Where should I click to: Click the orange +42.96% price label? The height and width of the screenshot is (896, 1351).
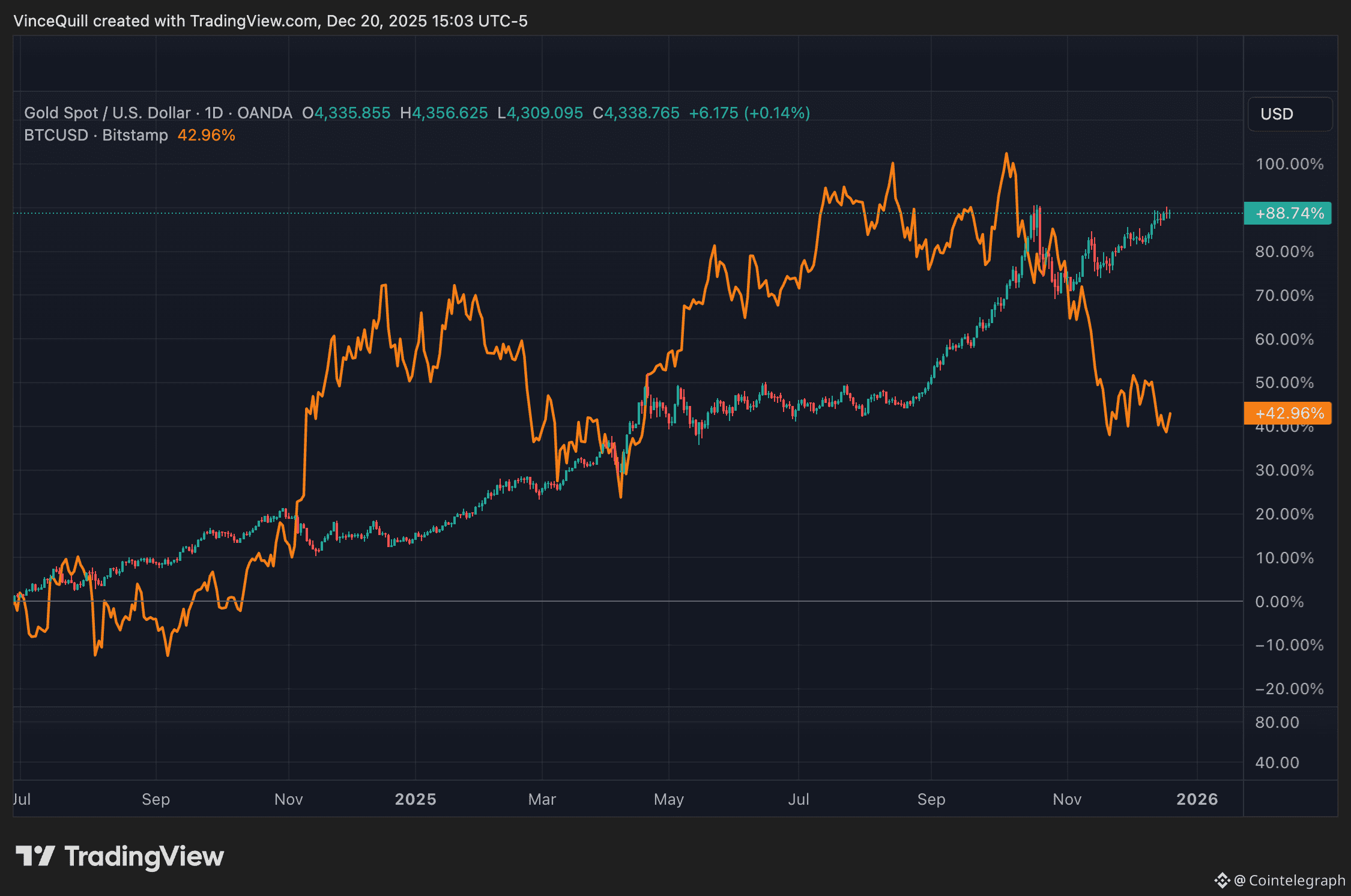click(1287, 413)
